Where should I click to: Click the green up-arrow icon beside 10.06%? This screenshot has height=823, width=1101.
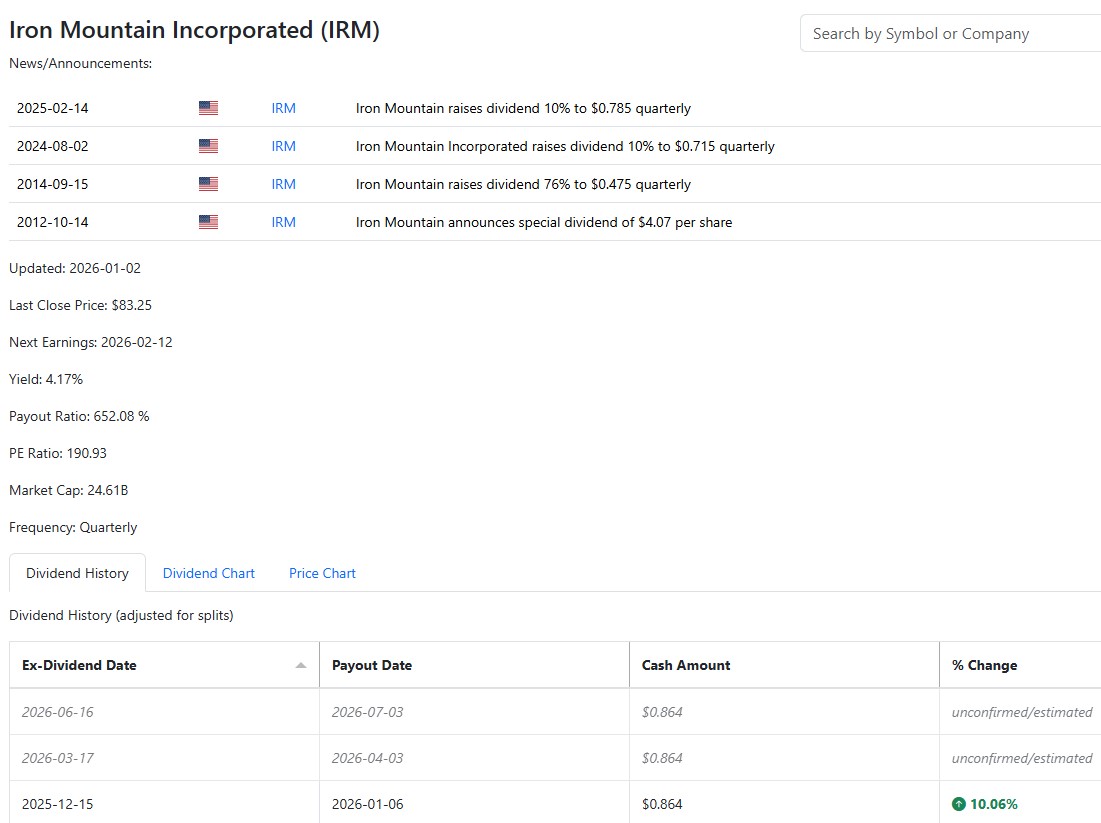[x=959, y=804]
